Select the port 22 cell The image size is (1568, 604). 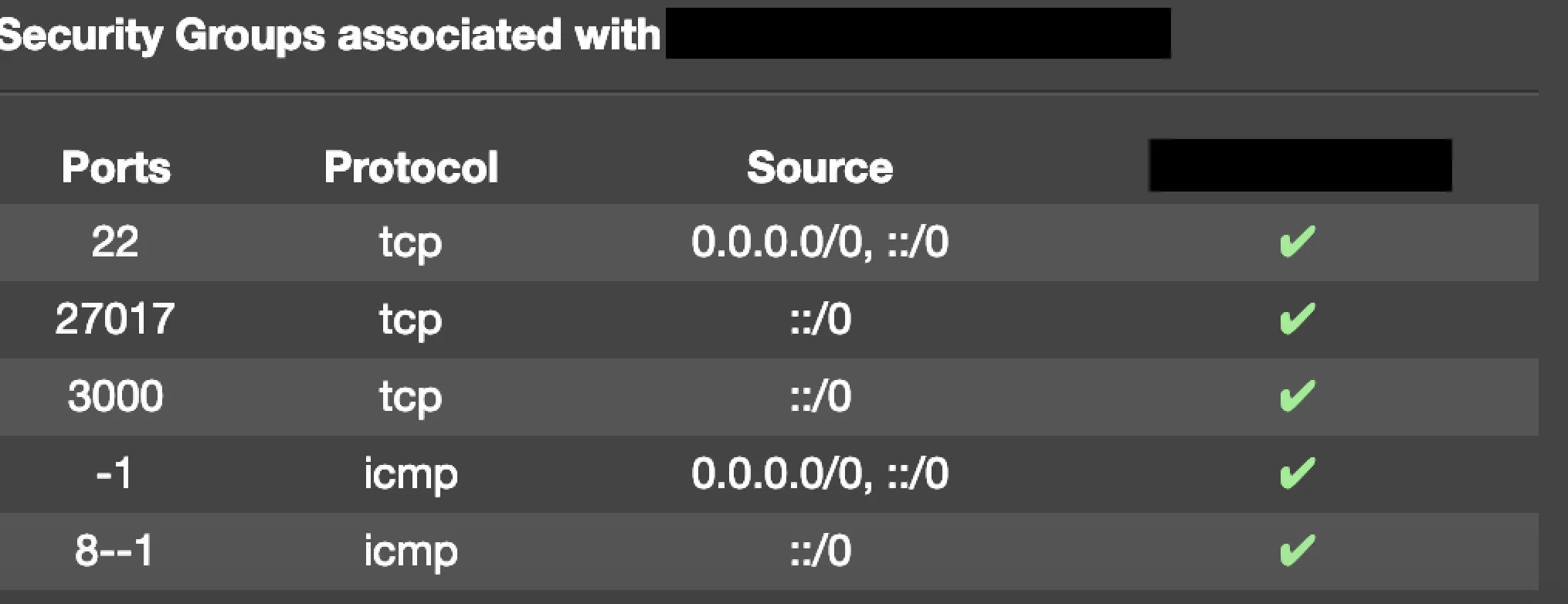(x=115, y=242)
